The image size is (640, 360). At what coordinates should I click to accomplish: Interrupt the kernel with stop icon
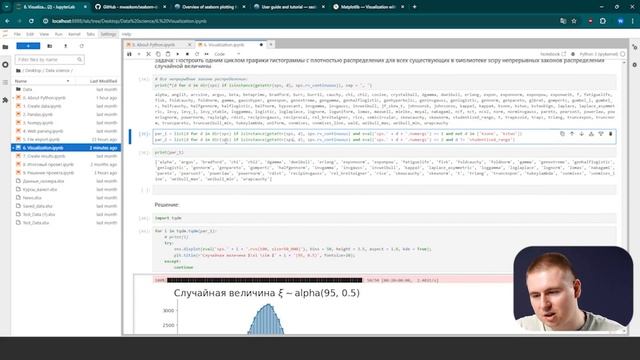click(x=187, y=54)
